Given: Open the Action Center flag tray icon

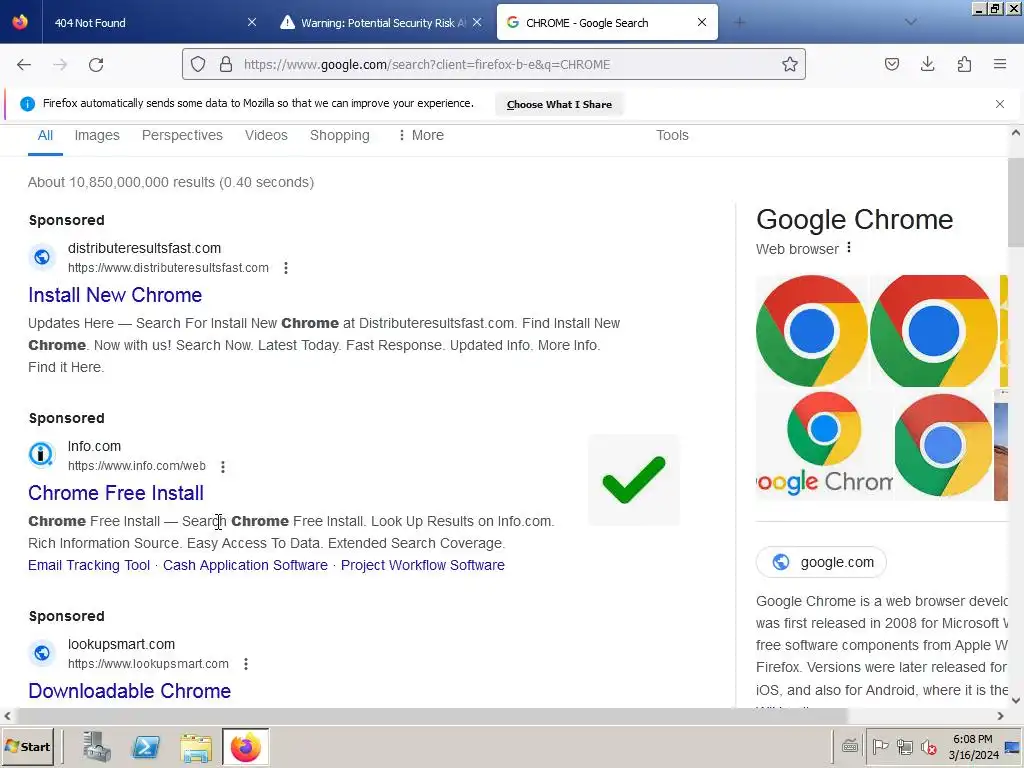Looking at the screenshot, I should click(880, 746).
